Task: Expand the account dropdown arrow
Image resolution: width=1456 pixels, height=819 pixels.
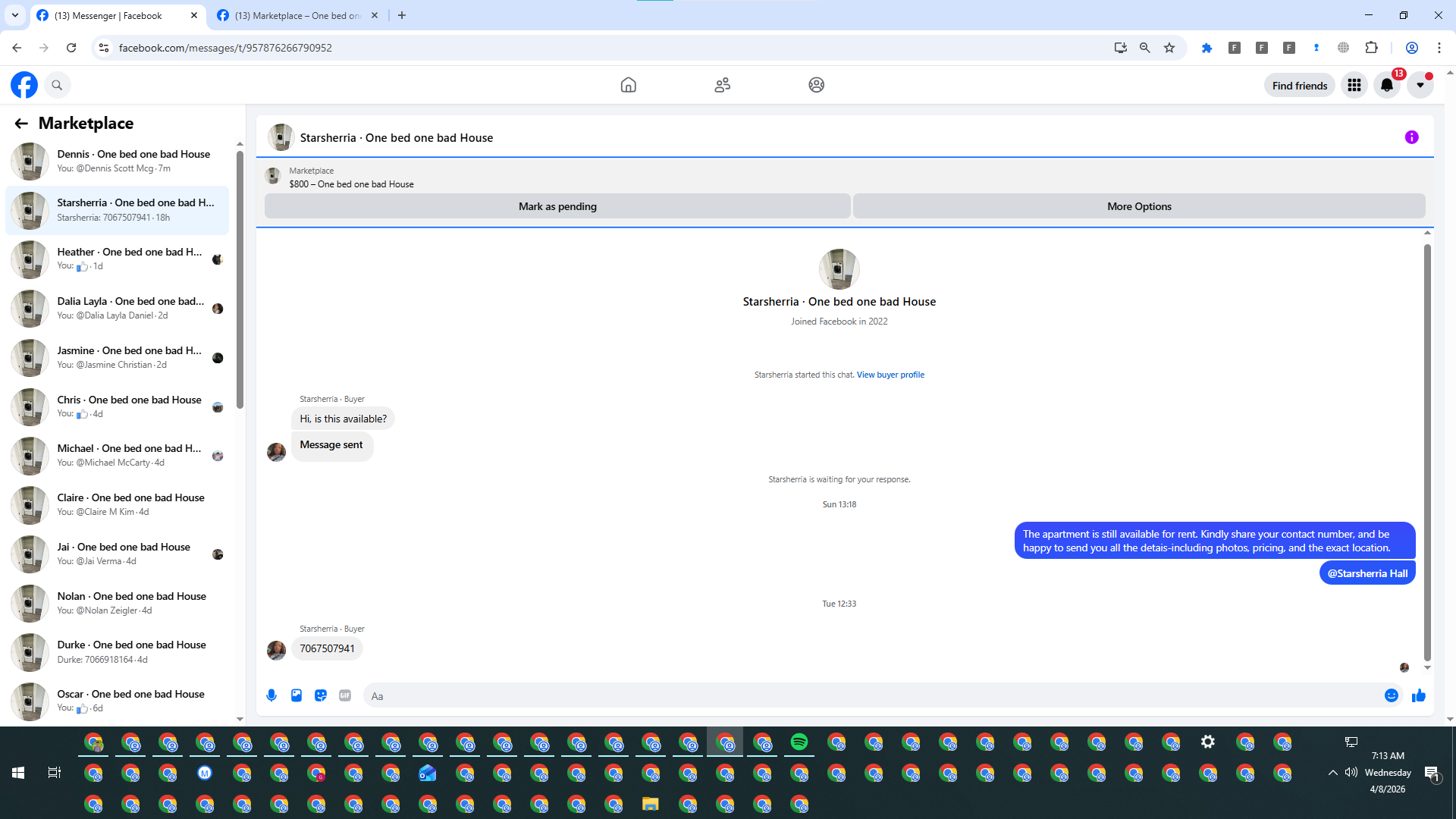Action: [x=1420, y=86]
